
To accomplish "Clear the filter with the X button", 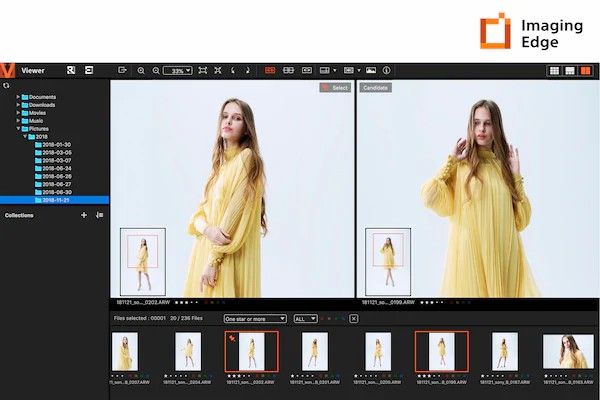I will [x=354, y=318].
